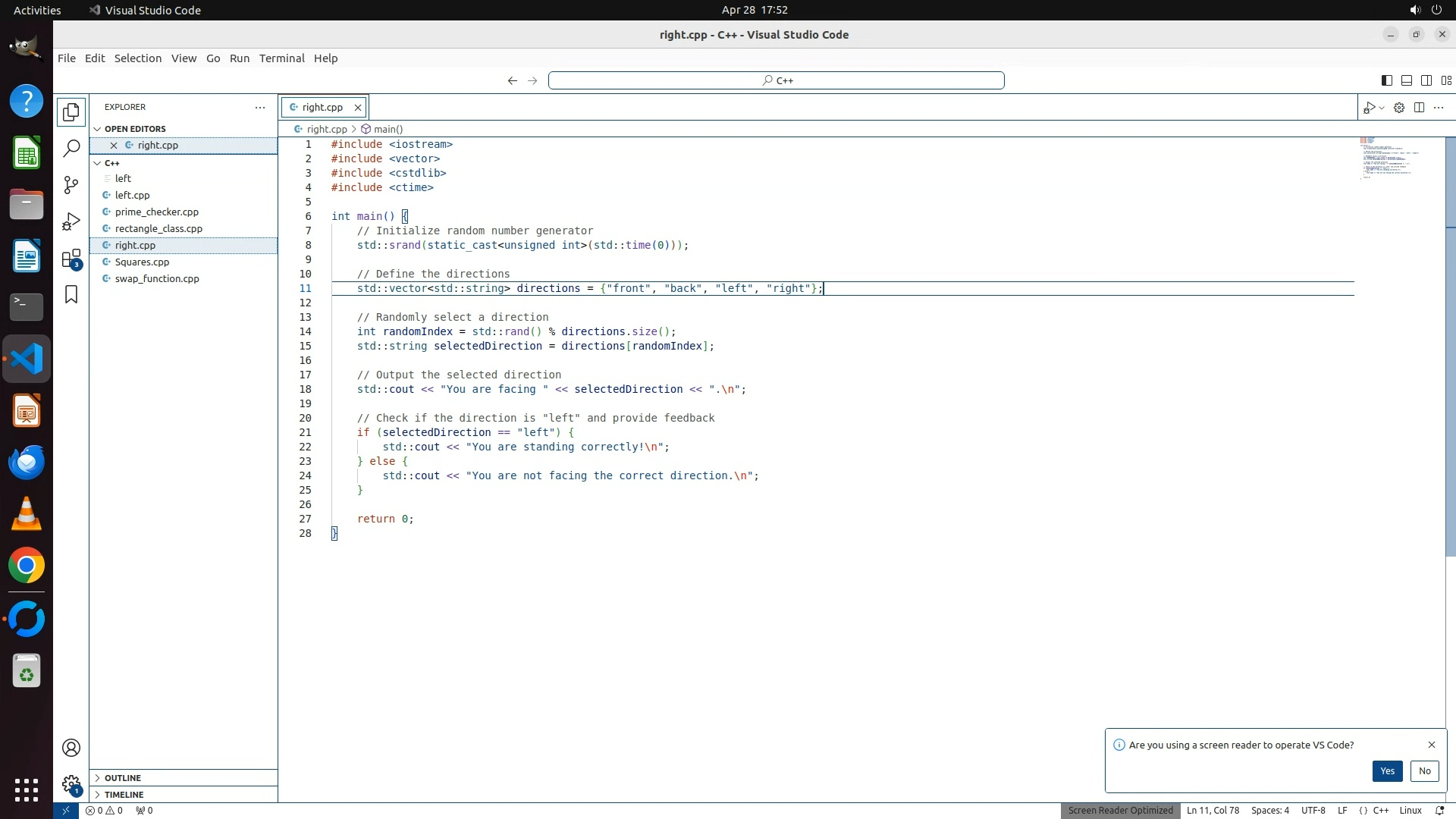Open the Search view in activity bar
The height and width of the screenshot is (819, 1456).
click(71, 149)
